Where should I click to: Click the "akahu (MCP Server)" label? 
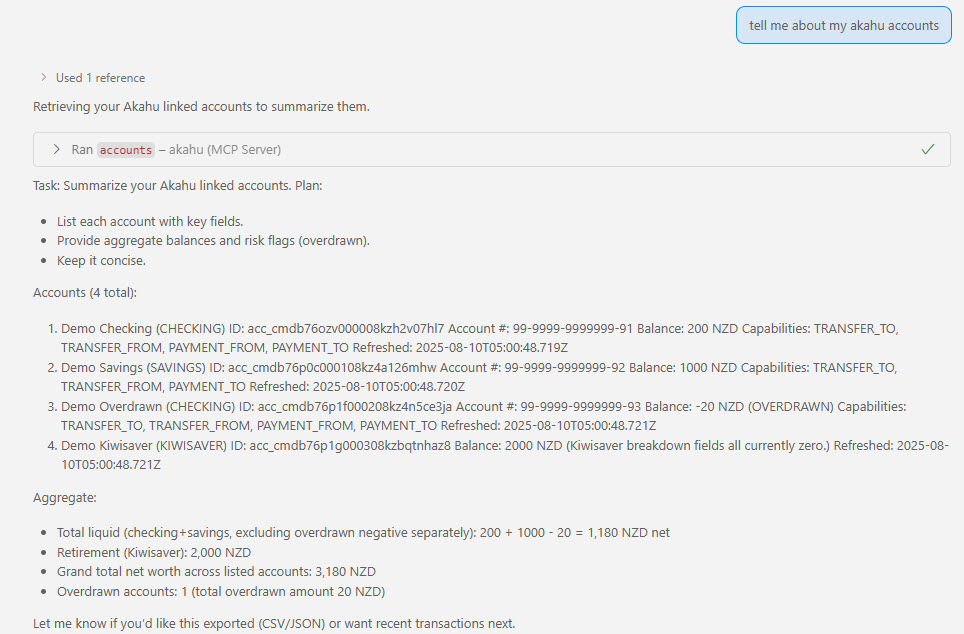pyautogui.click(x=225, y=150)
